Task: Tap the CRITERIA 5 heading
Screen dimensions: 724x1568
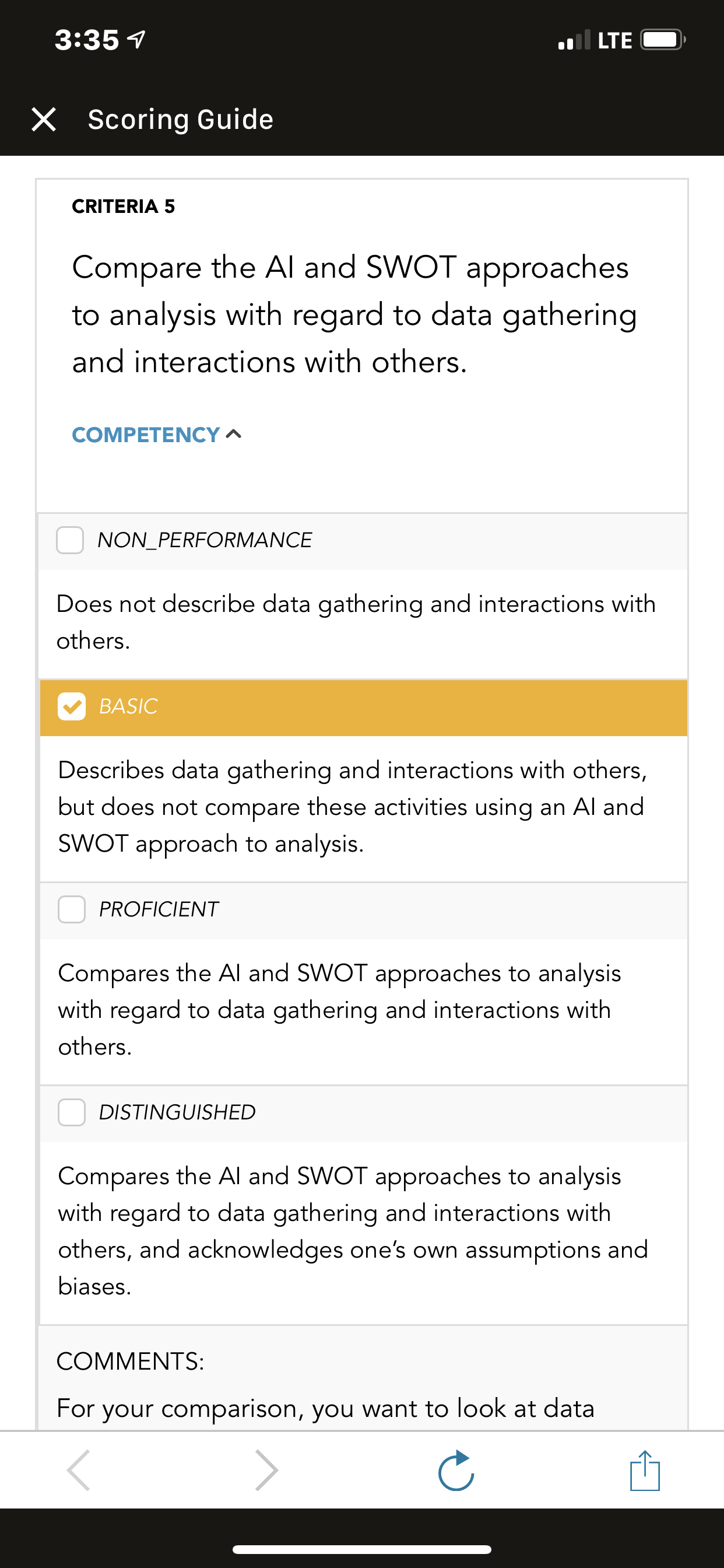Action: pyautogui.click(x=124, y=206)
